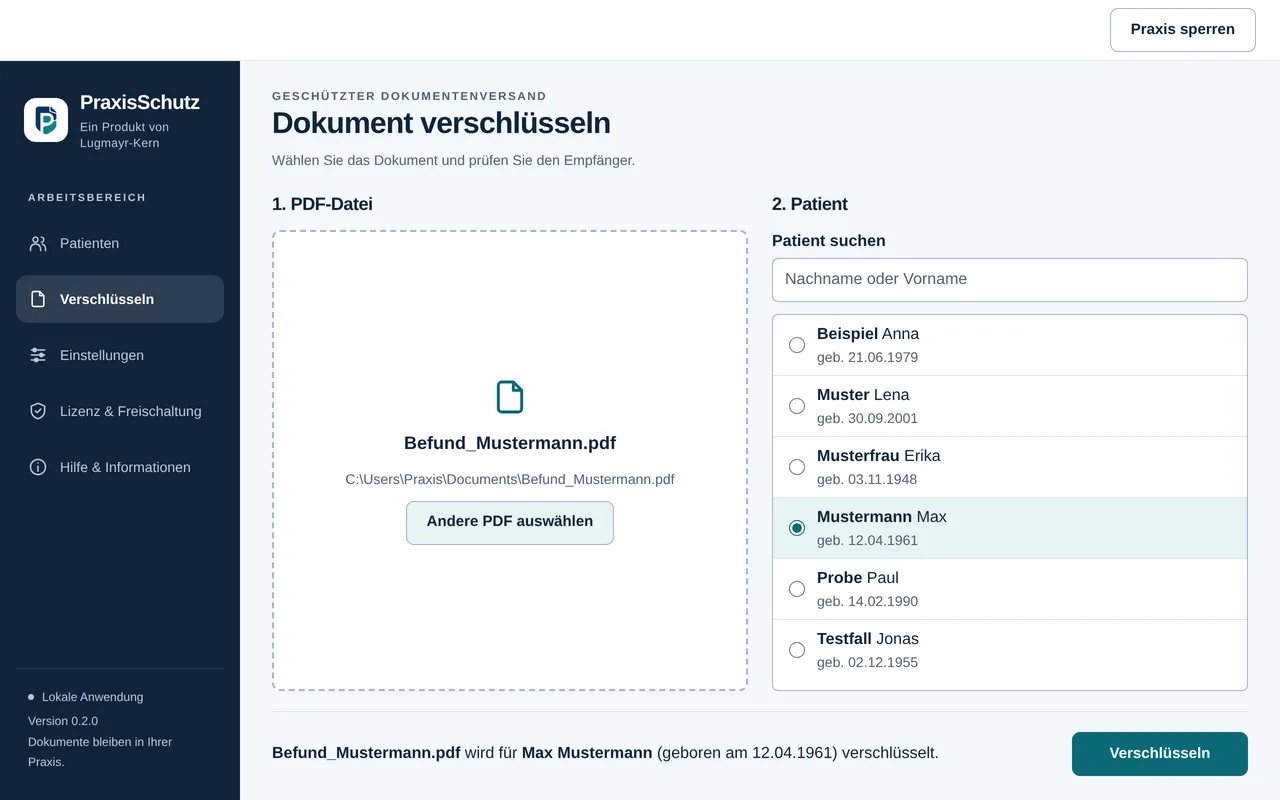Click the PDF file icon in drop zone
This screenshot has height=800, width=1280.
(x=510, y=397)
